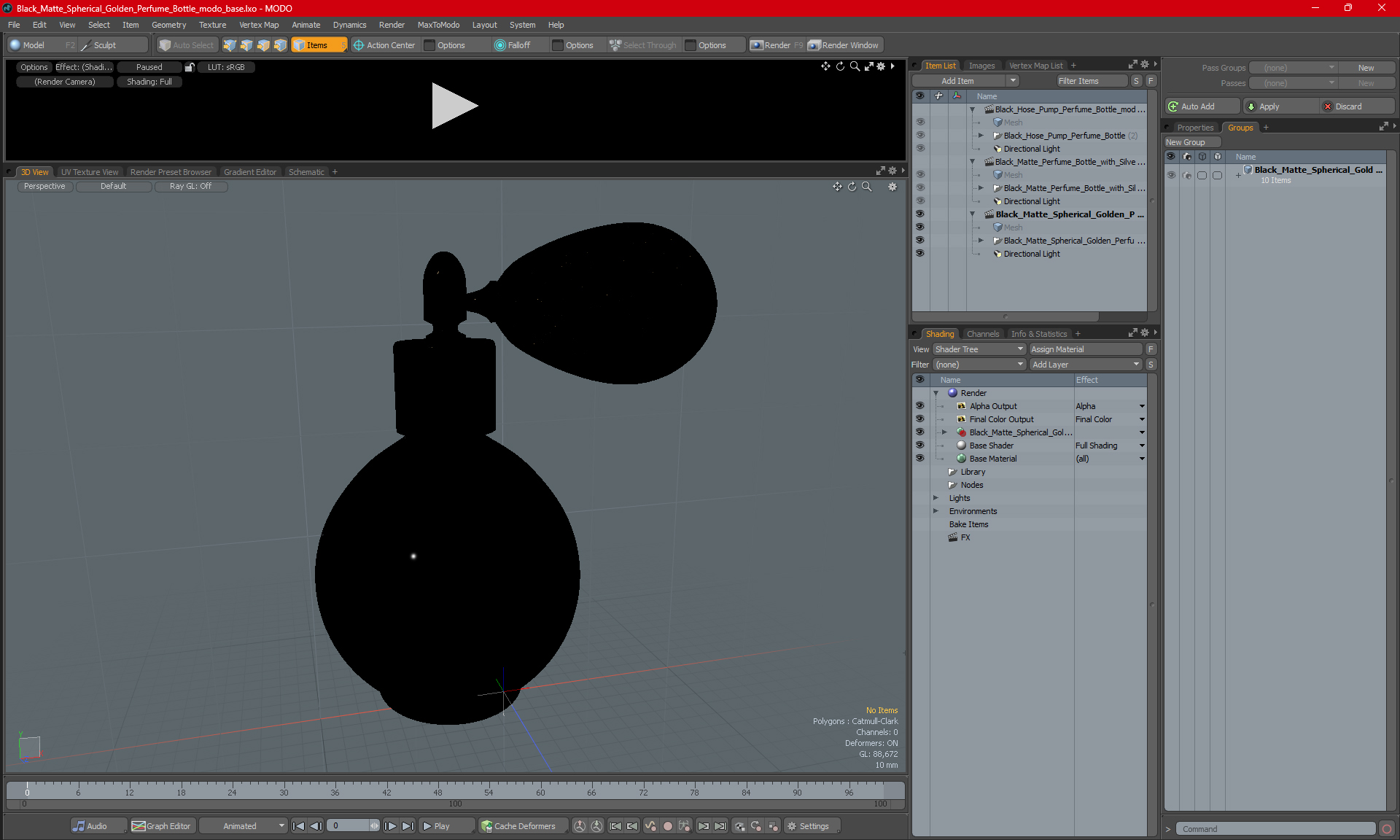1400x840 pixels.
Task: Open the MaxToModo menu
Action: pos(438,25)
